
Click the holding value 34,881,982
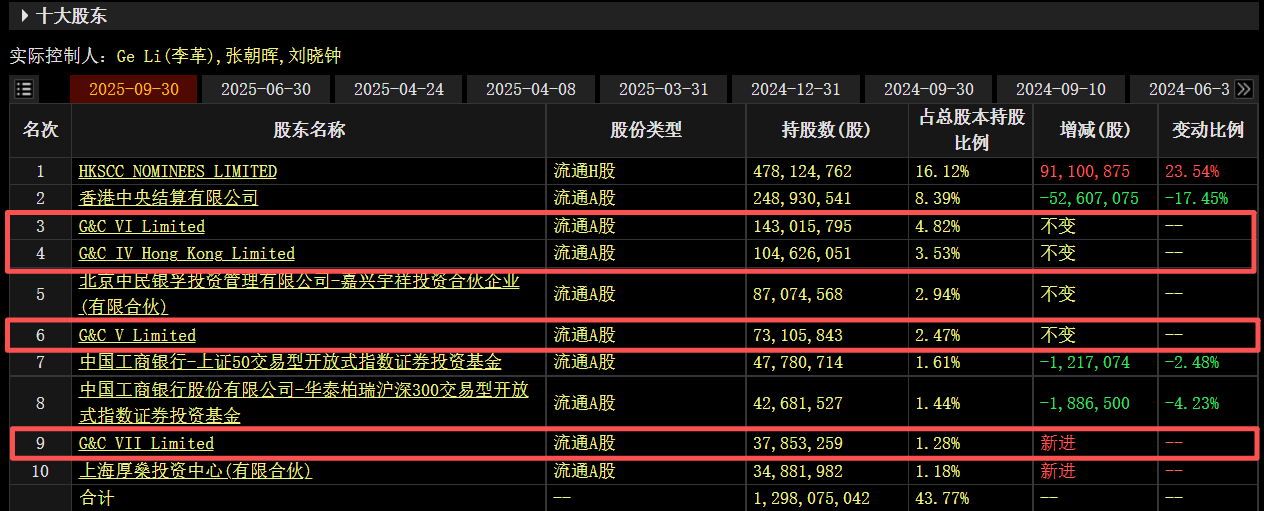click(798, 470)
